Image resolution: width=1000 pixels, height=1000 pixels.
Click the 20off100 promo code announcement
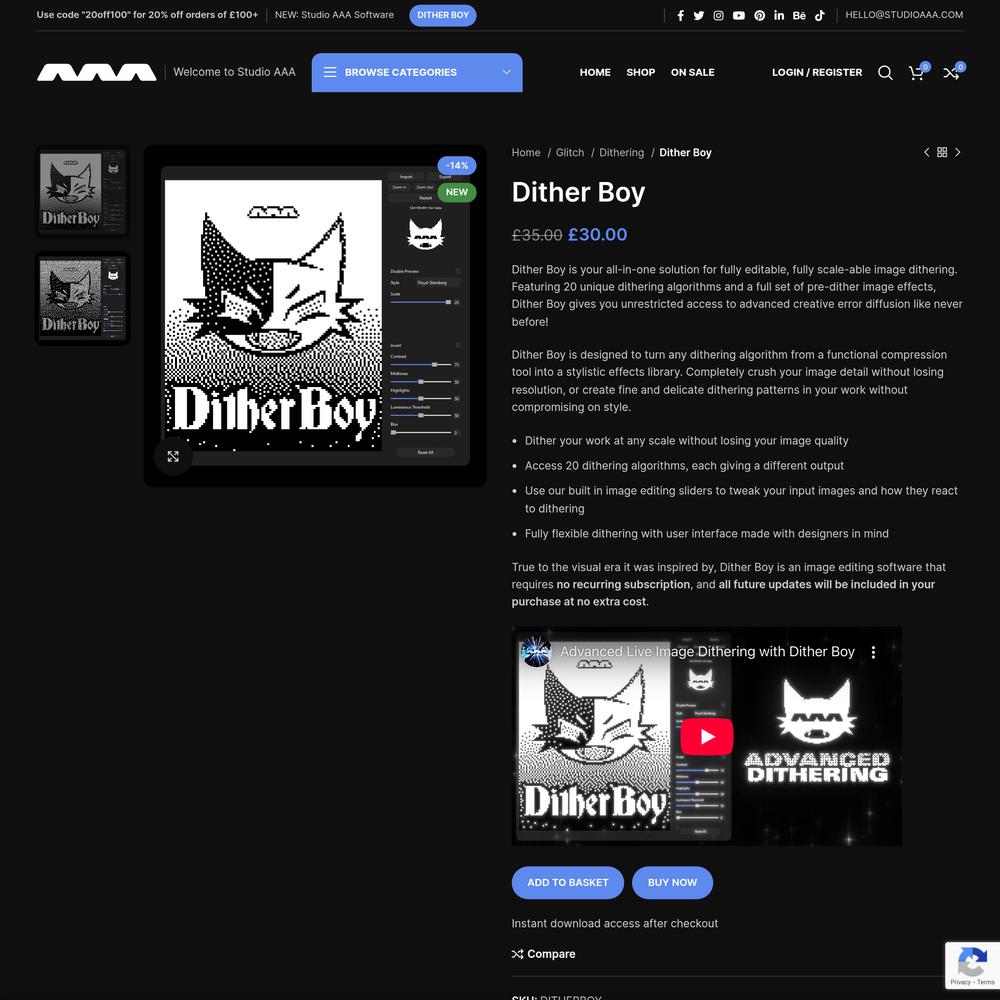(x=147, y=15)
